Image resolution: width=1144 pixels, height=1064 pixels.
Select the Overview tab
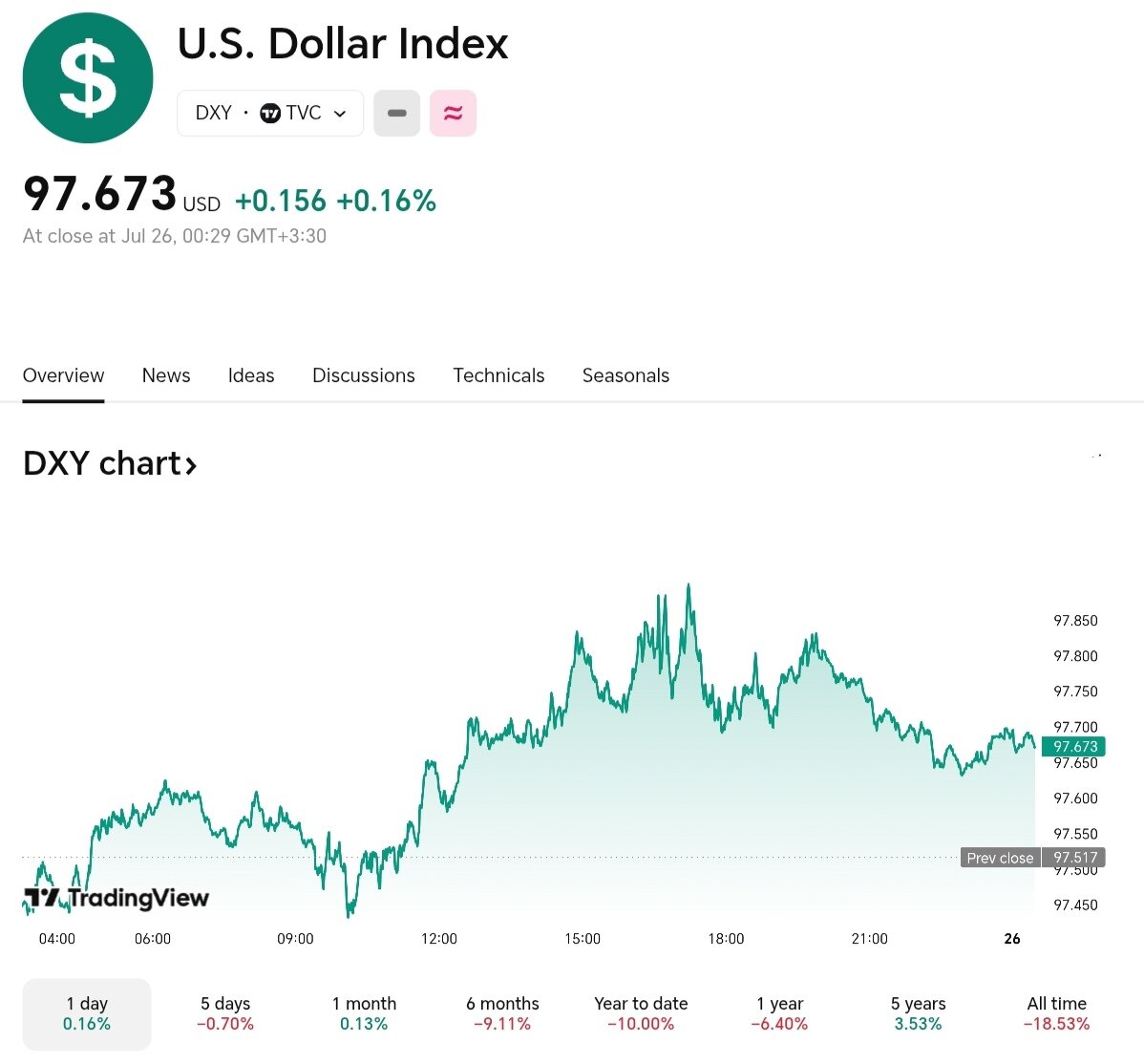(x=63, y=375)
